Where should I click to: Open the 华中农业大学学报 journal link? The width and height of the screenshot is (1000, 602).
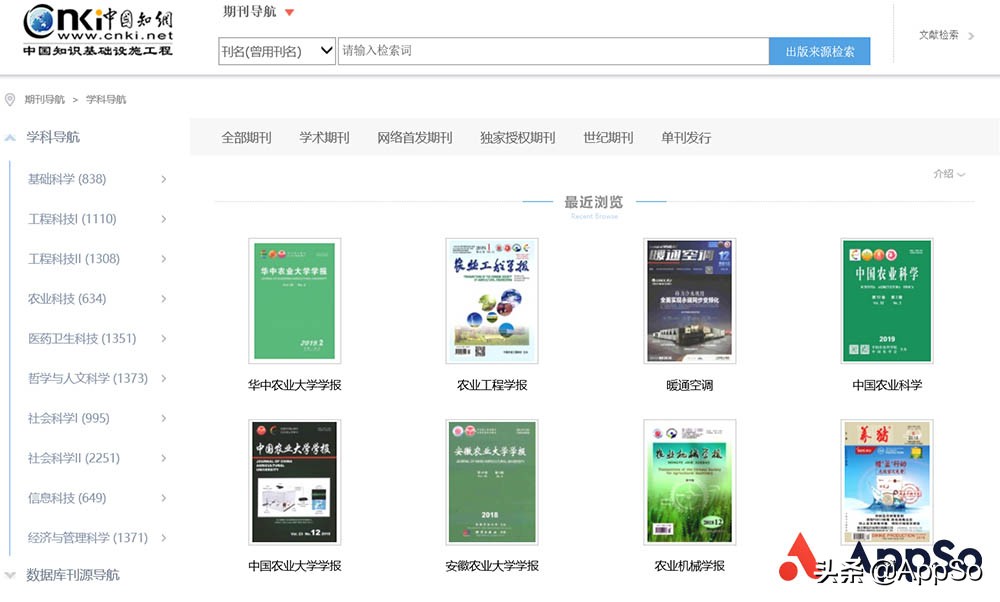(295, 384)
